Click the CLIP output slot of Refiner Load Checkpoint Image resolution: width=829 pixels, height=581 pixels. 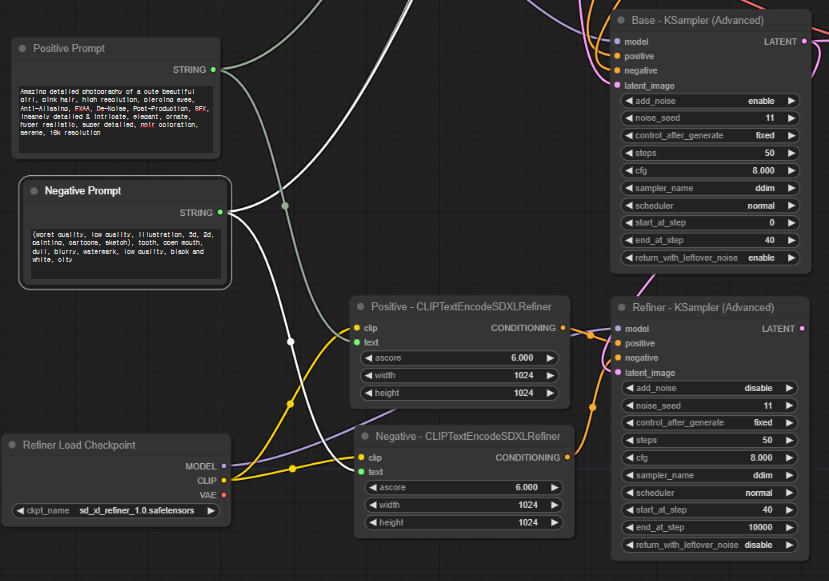pyautogui.click(x=224, y=481)
